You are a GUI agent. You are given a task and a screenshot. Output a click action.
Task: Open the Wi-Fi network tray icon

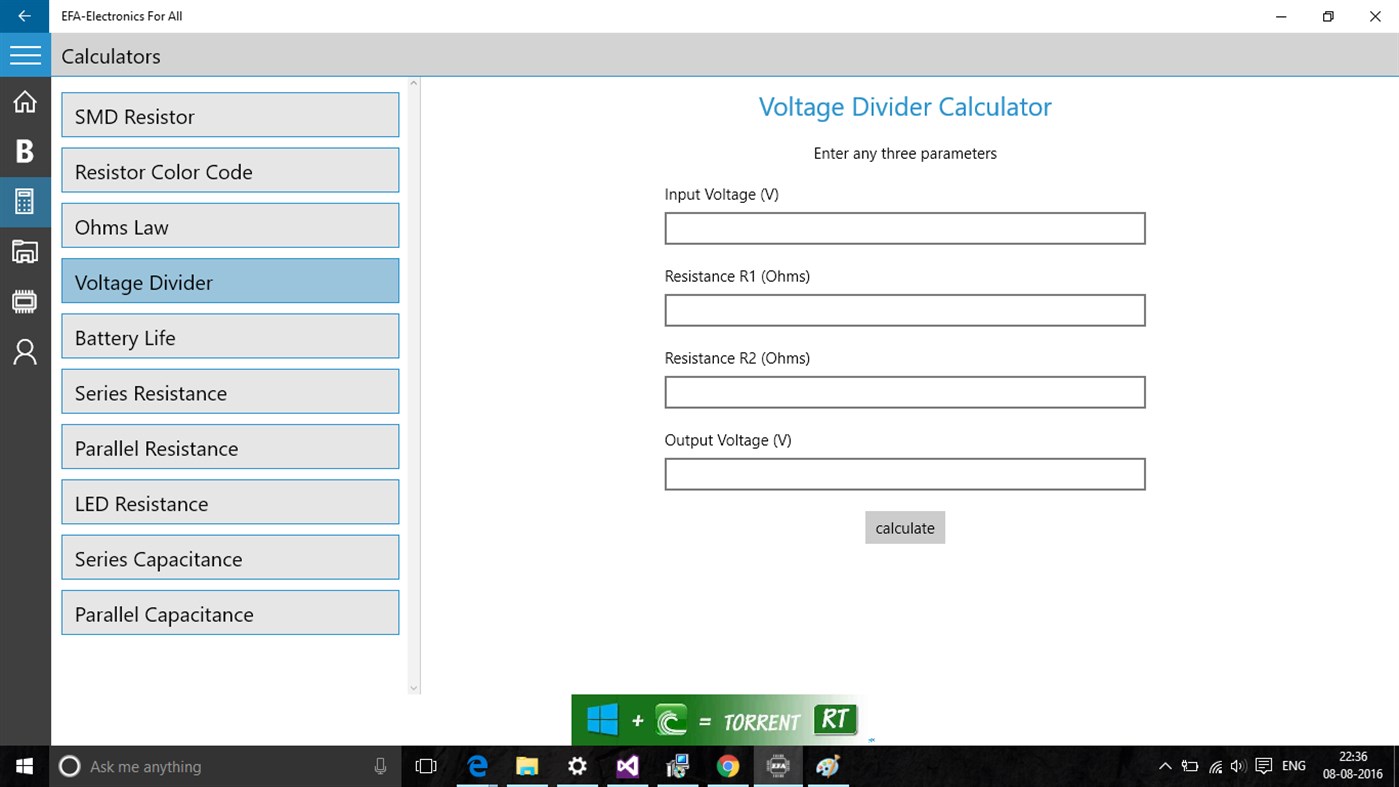pos(1216,766)
